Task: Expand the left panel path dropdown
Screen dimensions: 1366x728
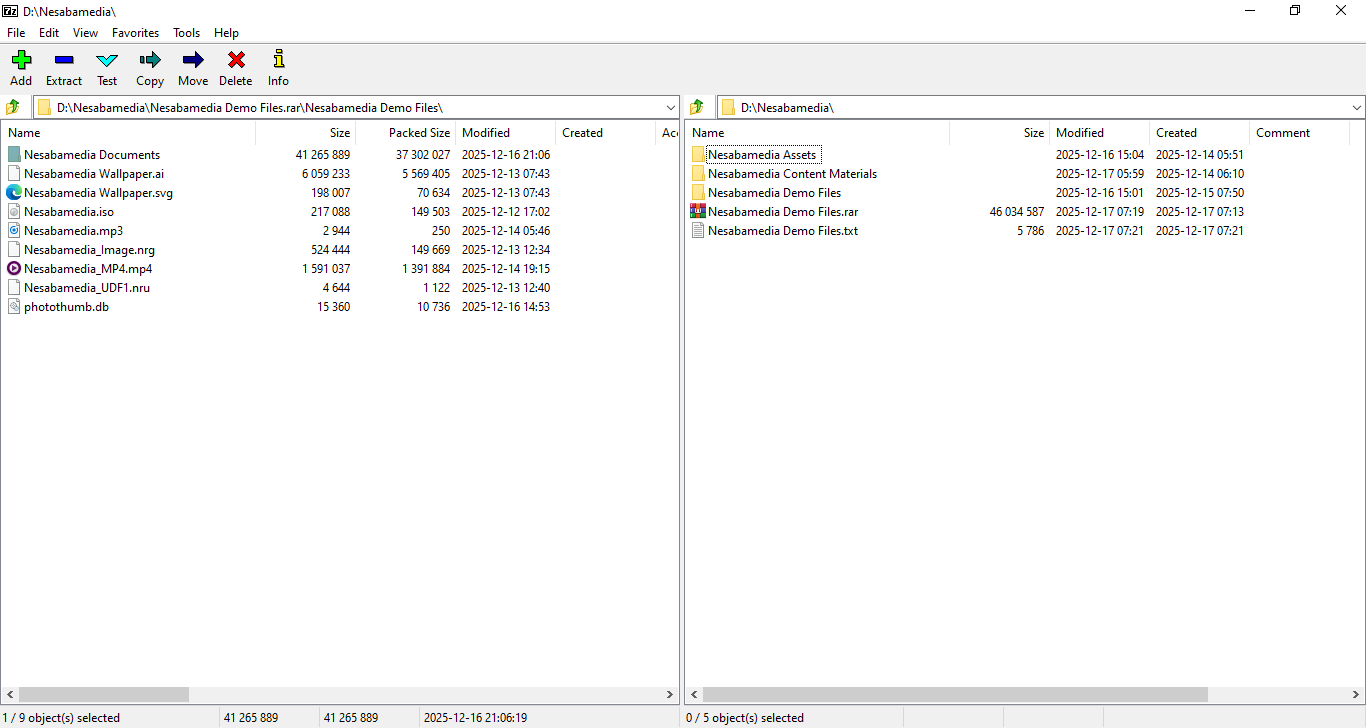Action: tap(670, 107)
